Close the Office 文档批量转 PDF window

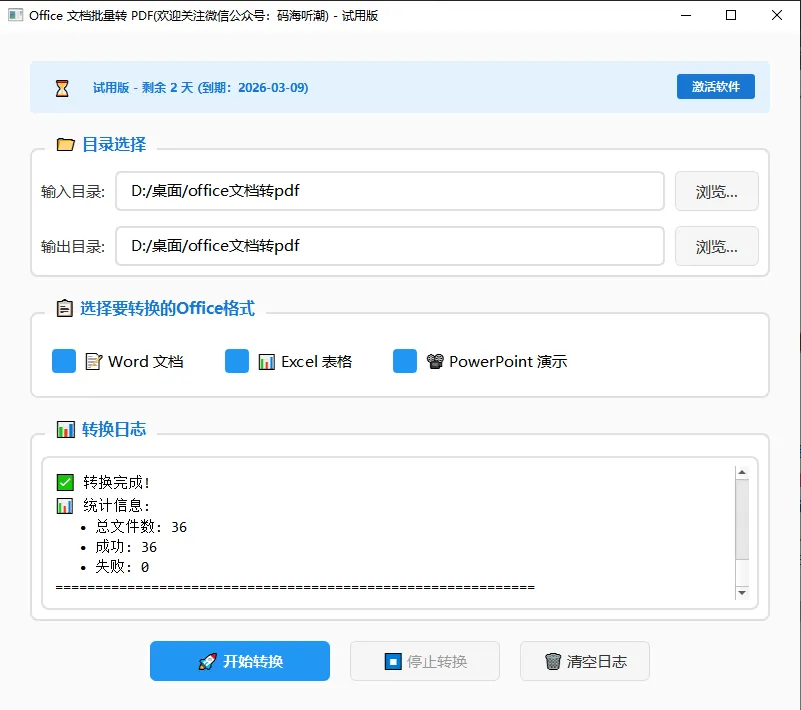coord(777,15)
